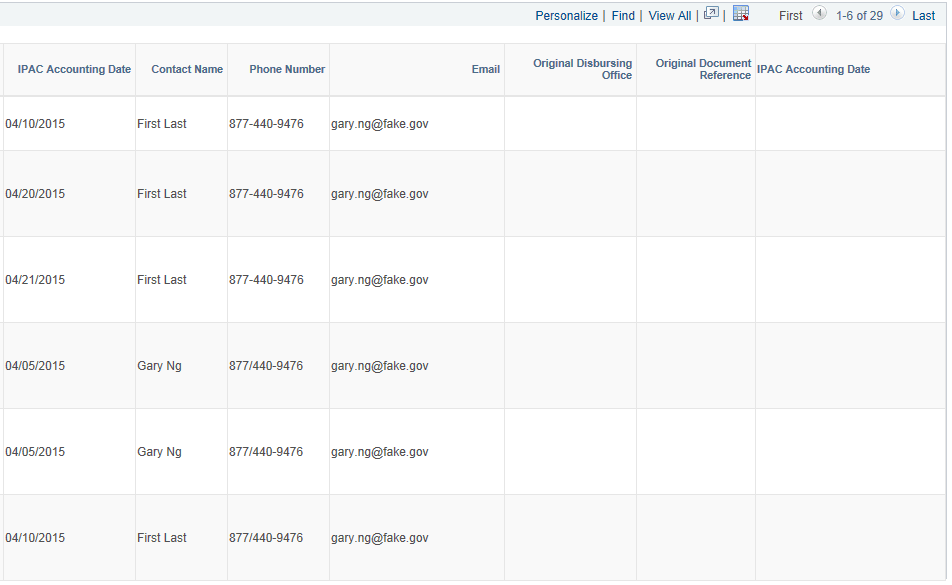This screenshot has width=952, height=585.
Task: Click the Find link
Action: [x=623, y=15]
